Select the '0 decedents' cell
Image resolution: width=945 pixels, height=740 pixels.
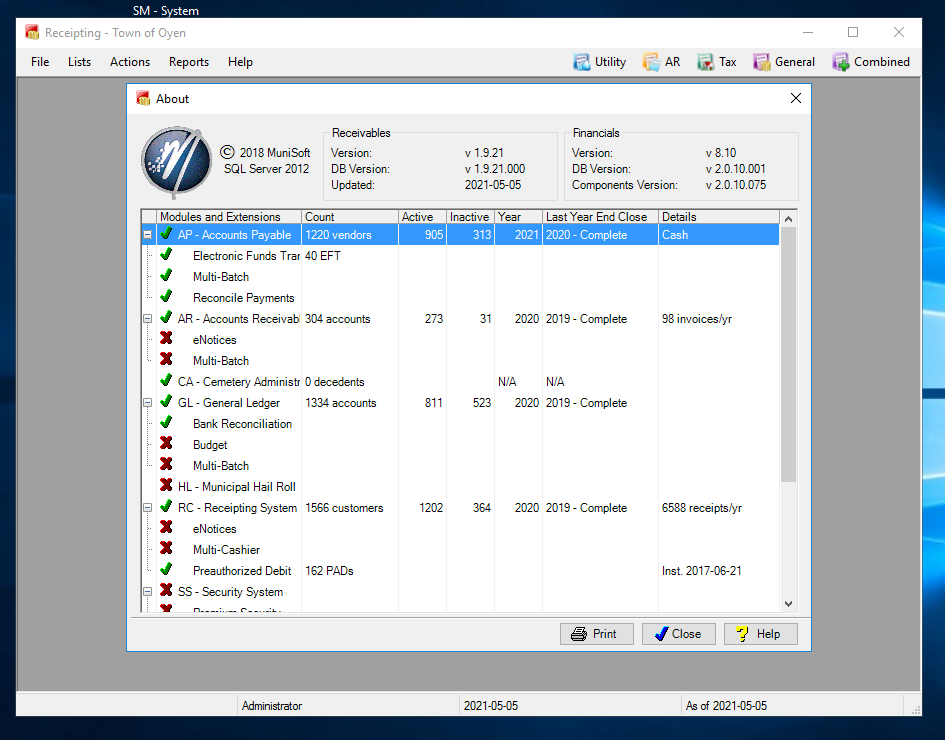pos(350,381)
